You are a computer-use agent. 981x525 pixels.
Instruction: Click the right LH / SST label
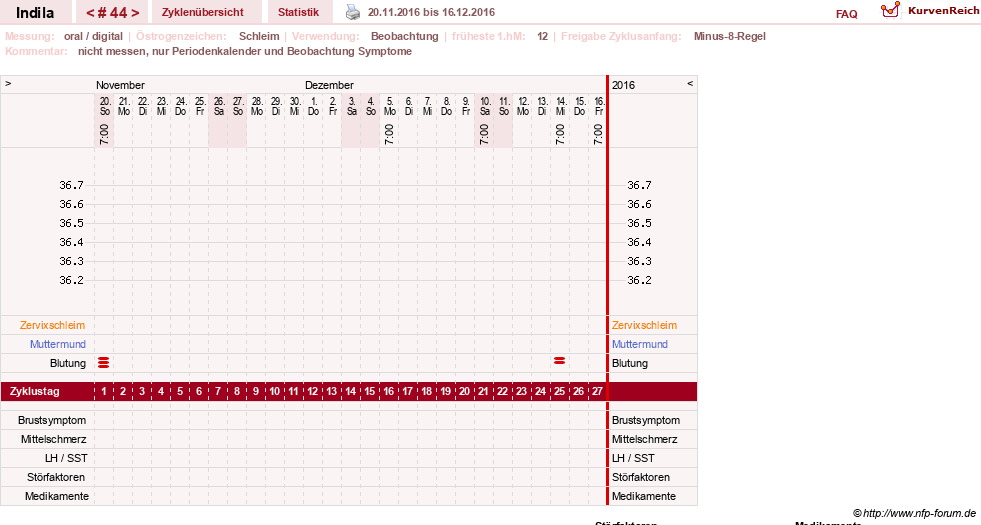(633, 458)
